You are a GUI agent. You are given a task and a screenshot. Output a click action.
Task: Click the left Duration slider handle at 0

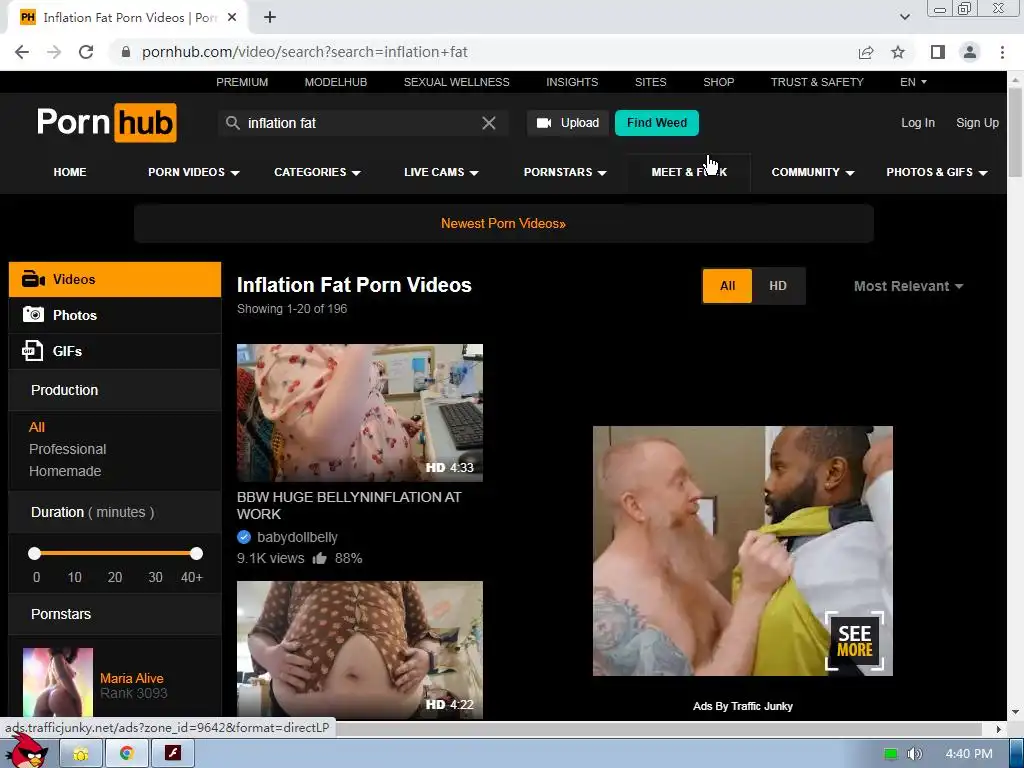pos(35,554)
